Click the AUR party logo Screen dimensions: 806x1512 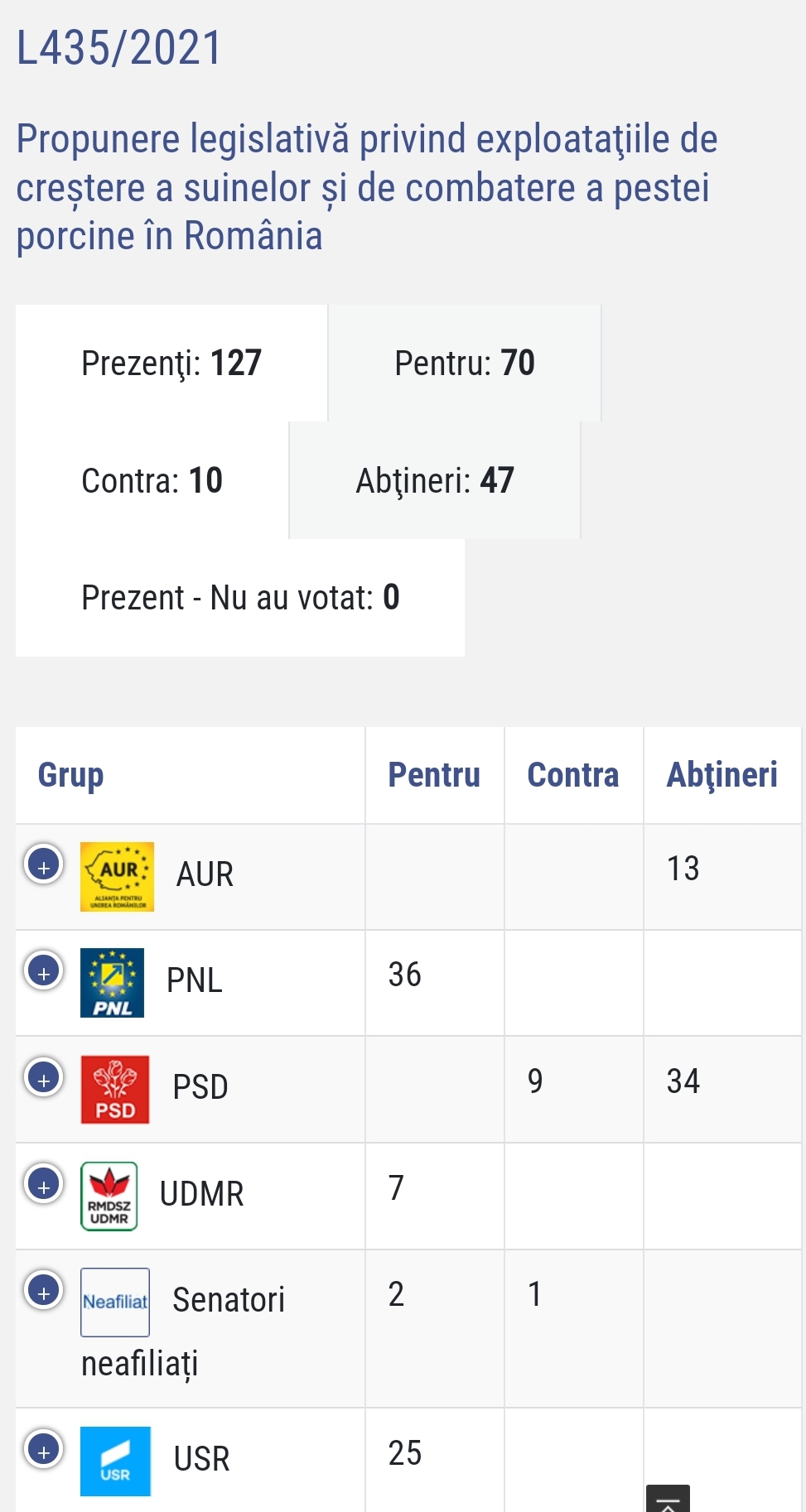pyautogui.click(x=117, y=876)
